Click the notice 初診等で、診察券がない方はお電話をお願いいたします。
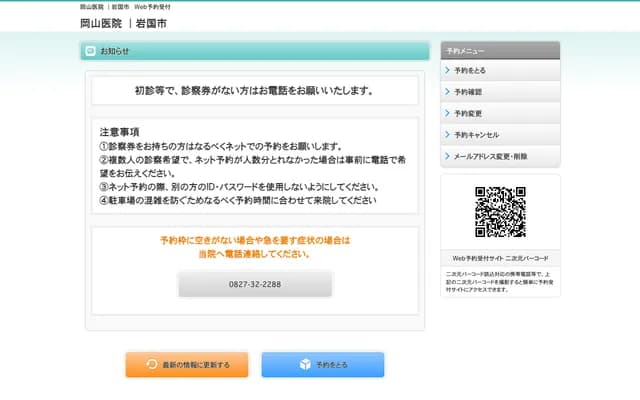 [254, 91]
